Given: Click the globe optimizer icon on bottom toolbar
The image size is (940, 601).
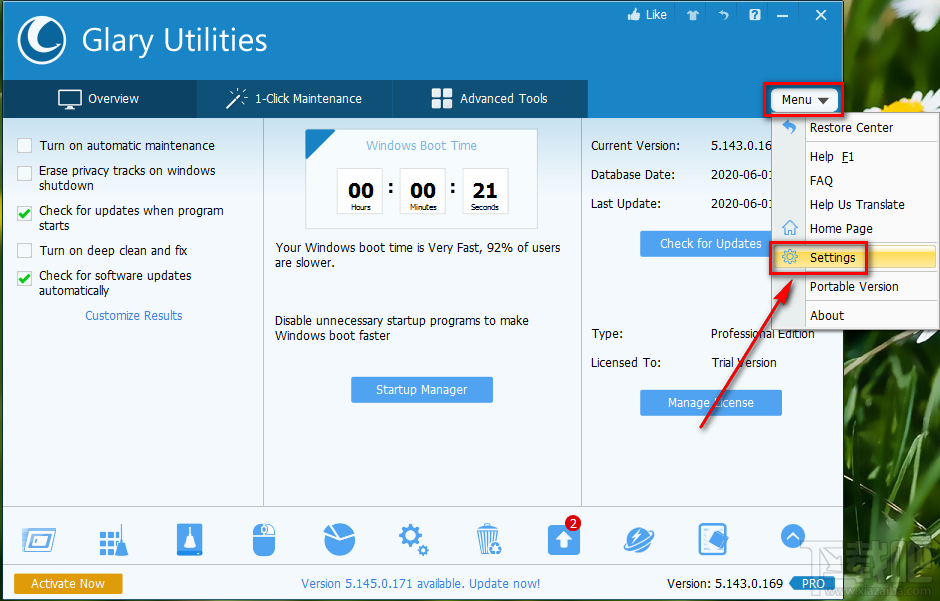Looking at the screenshot, I should [638, 539].
